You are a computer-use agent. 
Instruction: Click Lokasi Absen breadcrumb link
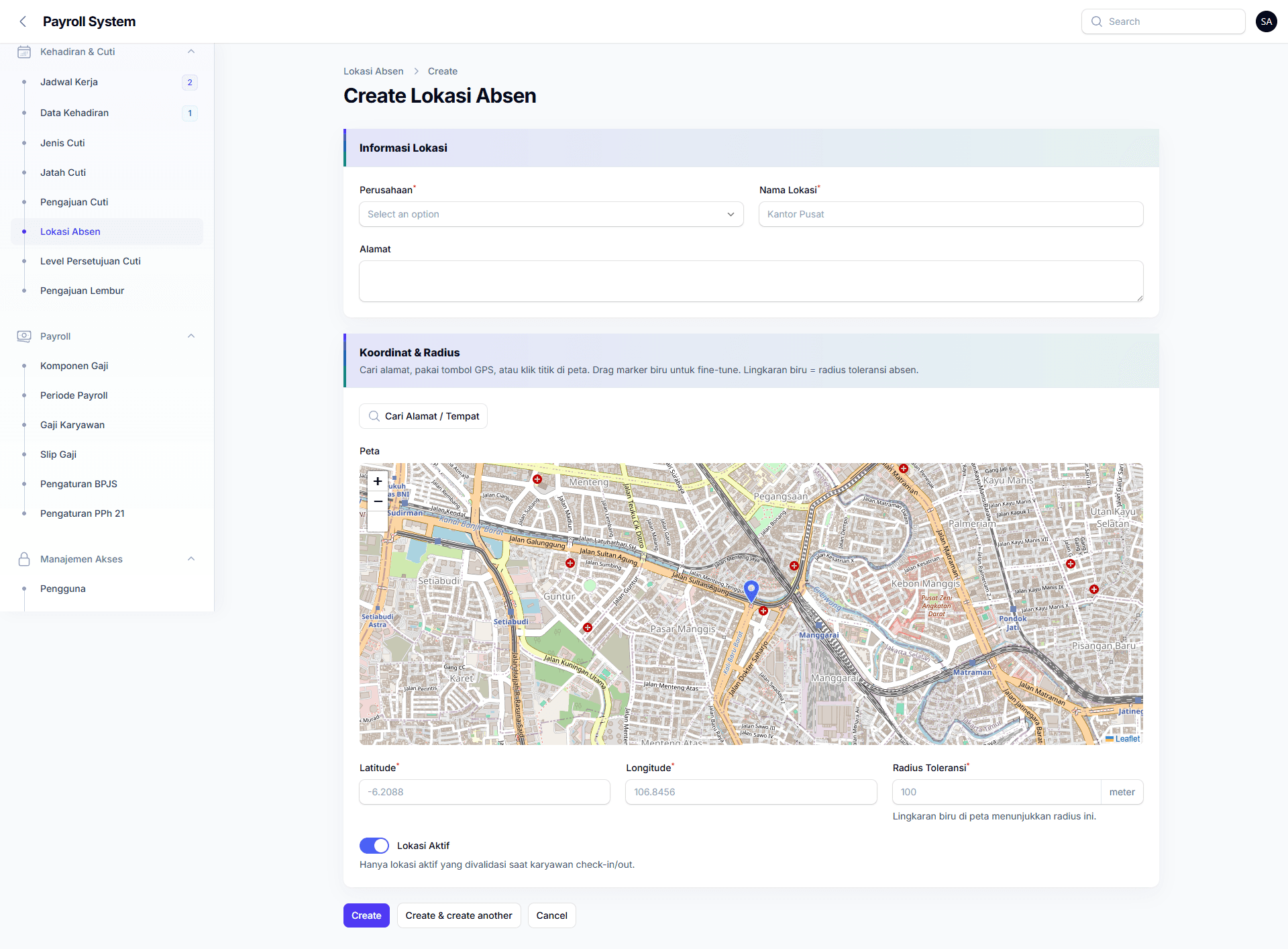tap(374, 71)
